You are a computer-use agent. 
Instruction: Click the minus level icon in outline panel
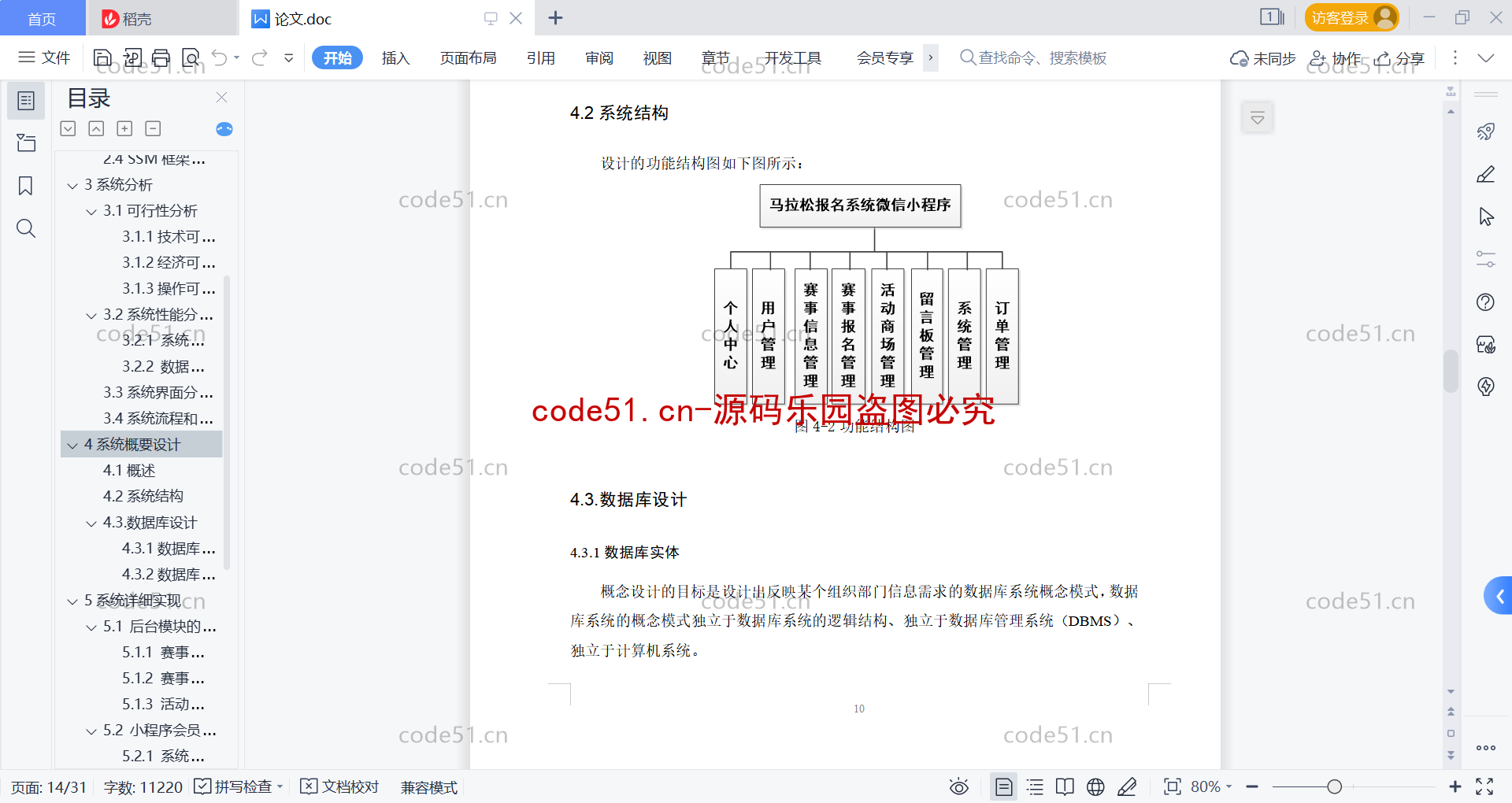153,128
